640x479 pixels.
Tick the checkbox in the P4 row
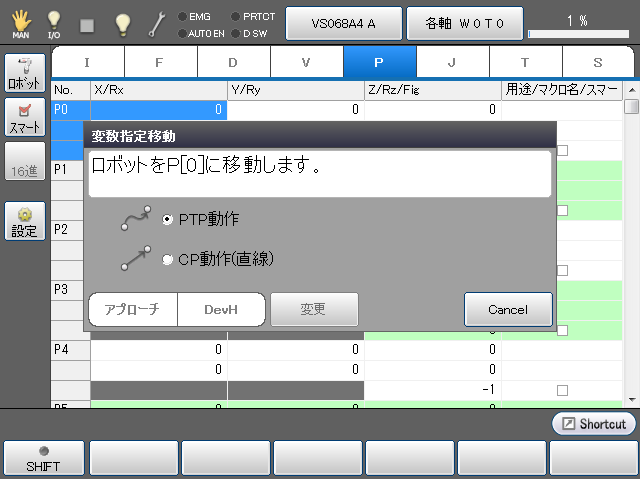coord(562,390)
